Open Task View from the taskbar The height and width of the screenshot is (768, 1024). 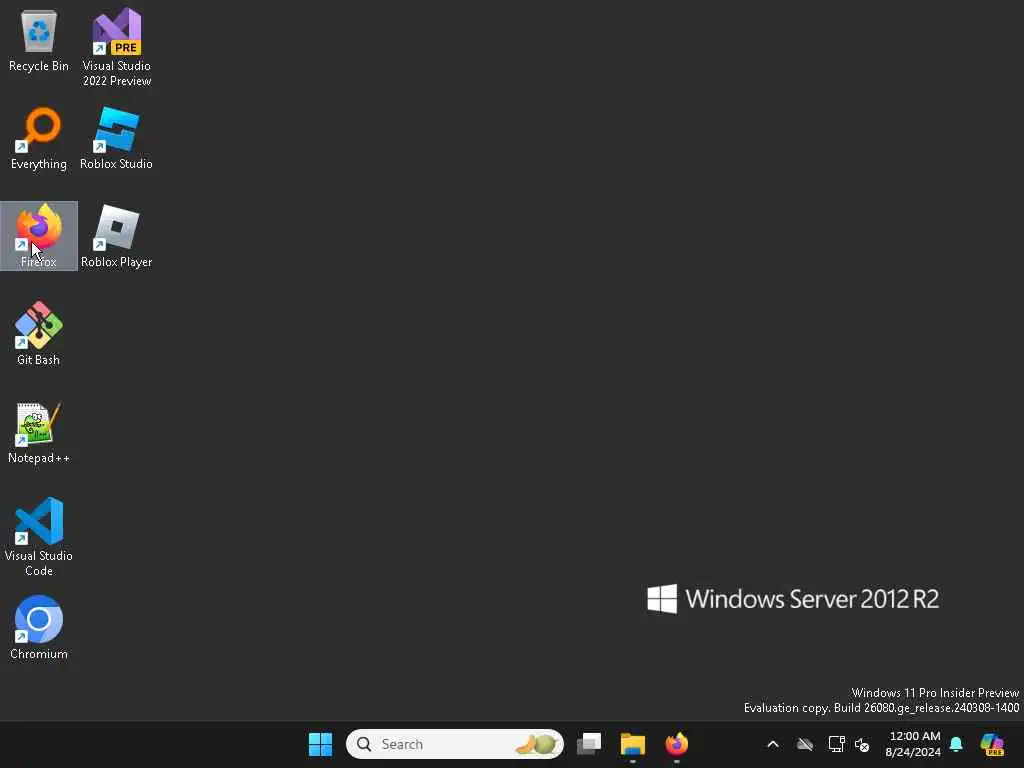[588, 744]
